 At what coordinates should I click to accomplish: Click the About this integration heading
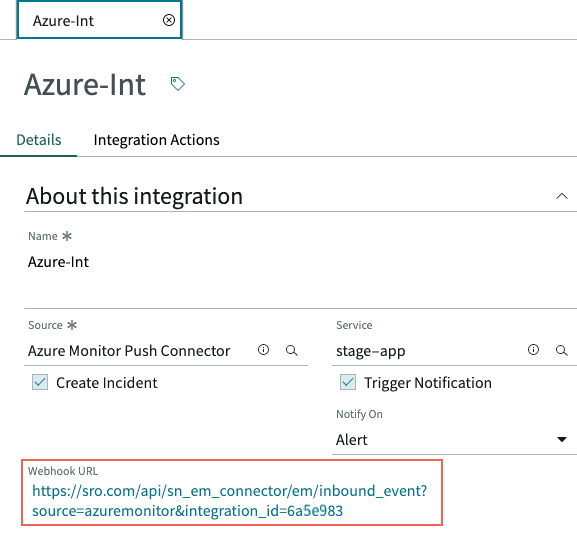[x=134, y=196]
